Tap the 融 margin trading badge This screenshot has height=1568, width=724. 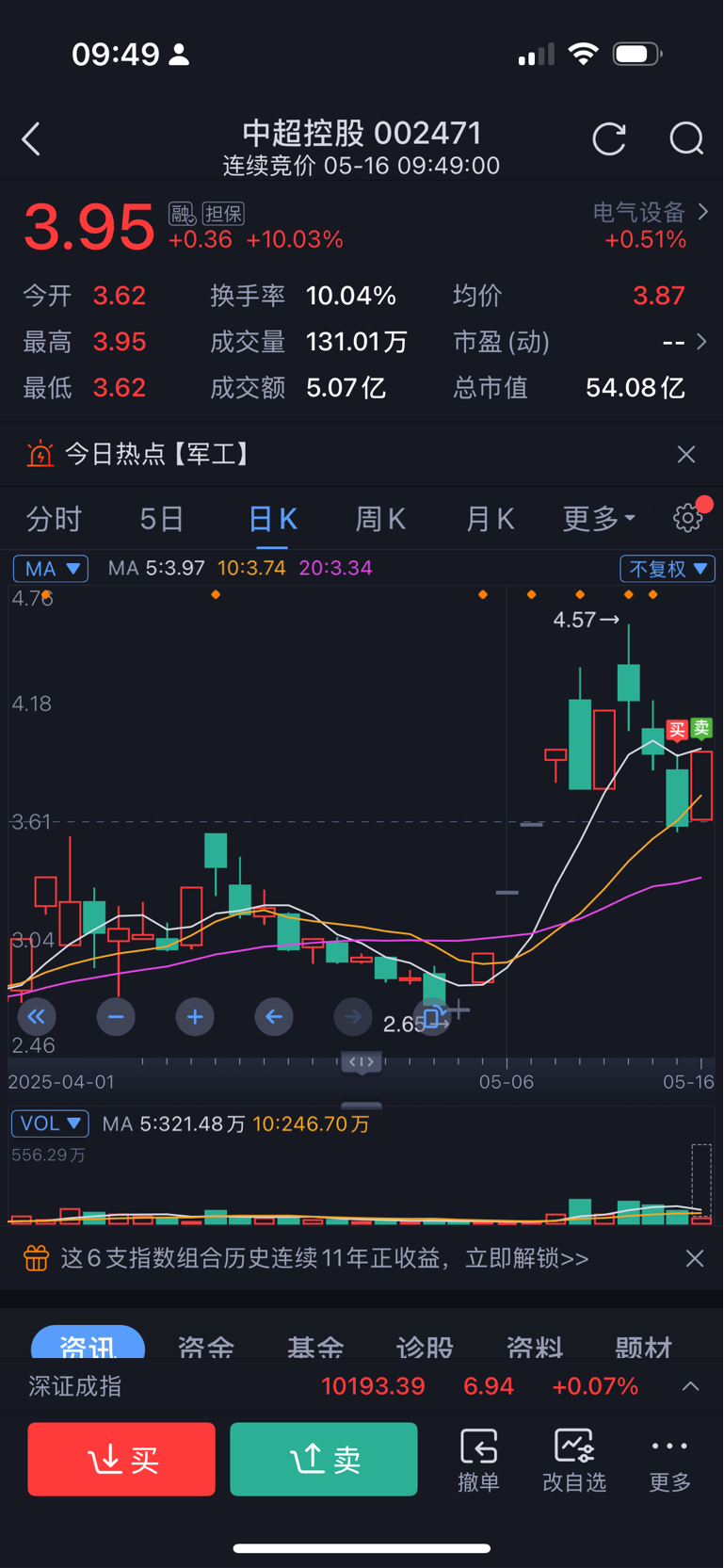(x=182, y=213)
